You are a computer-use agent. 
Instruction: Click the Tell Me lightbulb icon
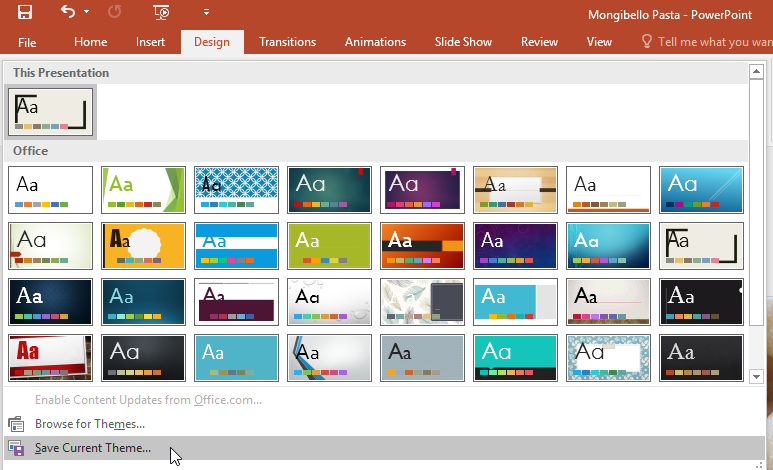click(647, 42)
